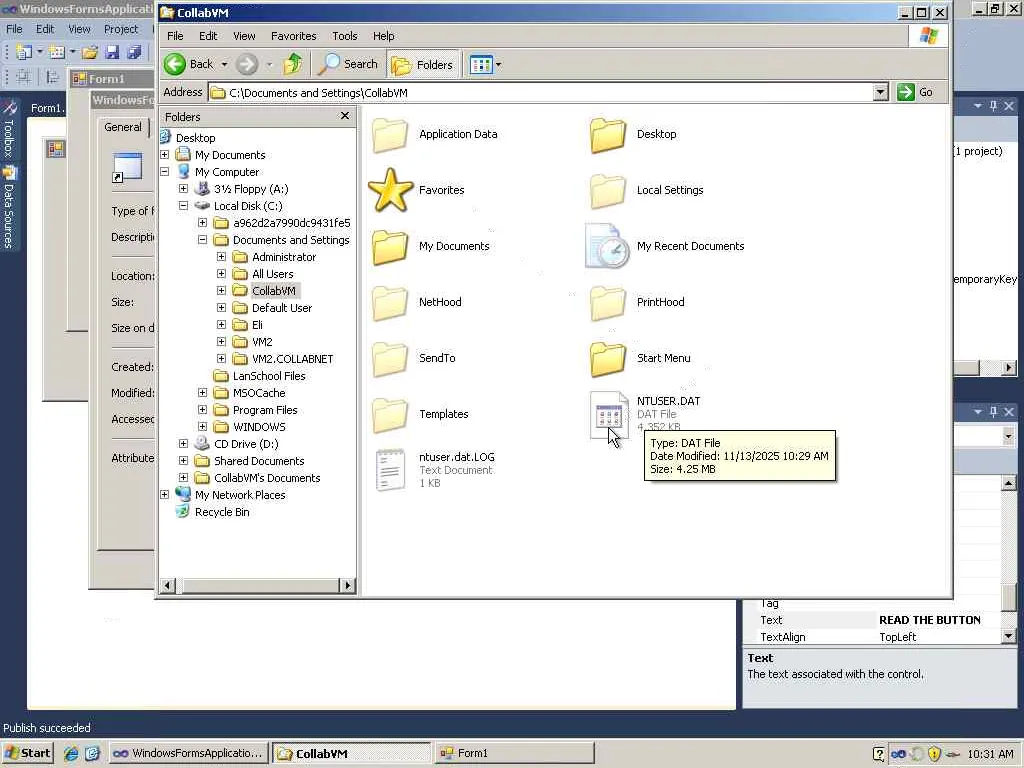Screen dimensions: 1024x768
Task: Select Recycle Bin in folder tree
Action: [x=221, y=512]
